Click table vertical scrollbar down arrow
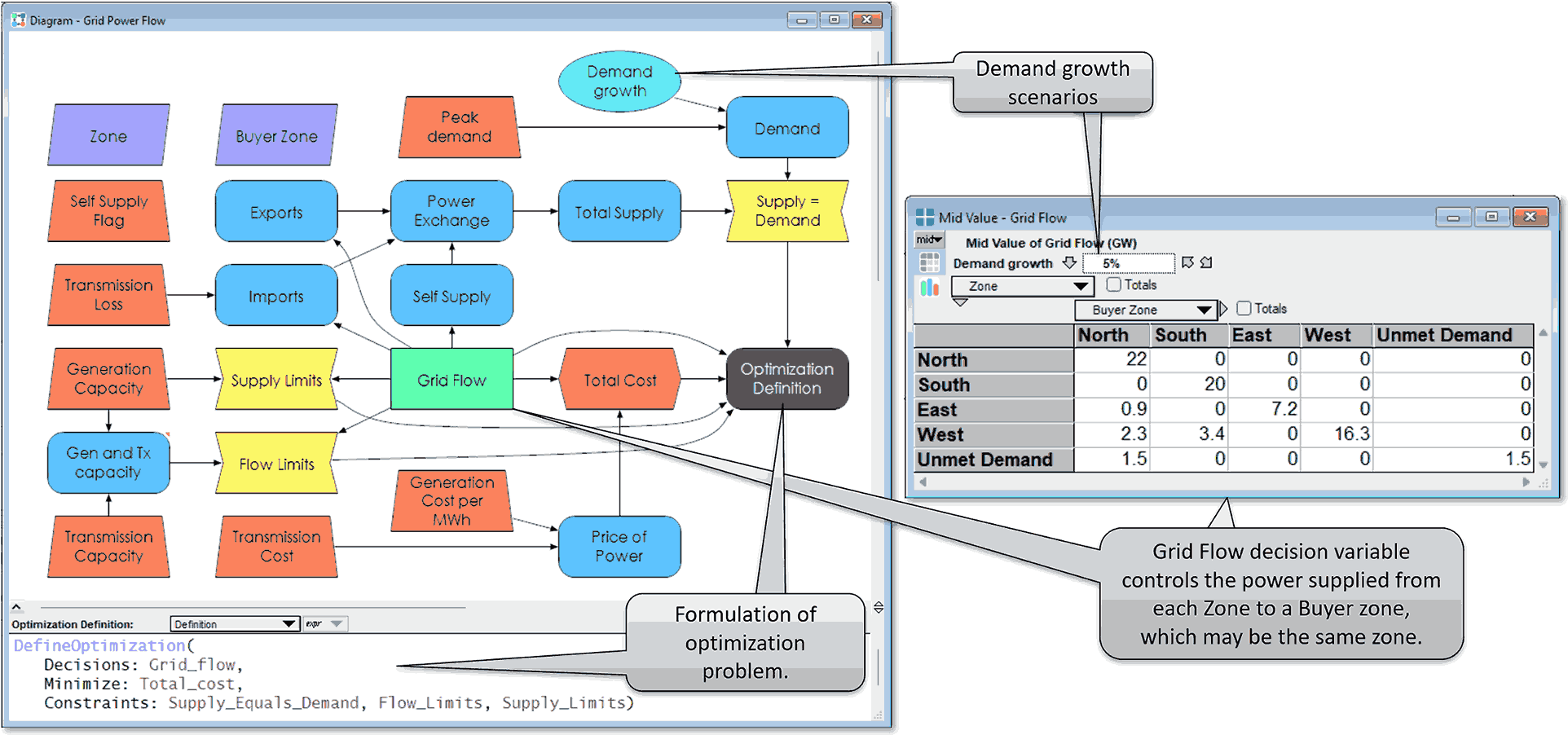The width and height of the screenshot is (1568, 735). point(1543,464)
